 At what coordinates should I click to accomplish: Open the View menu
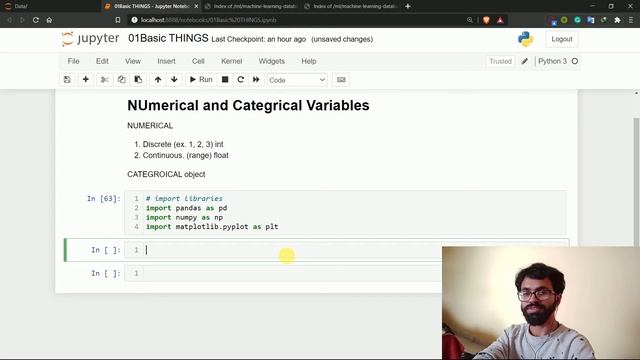133,61
